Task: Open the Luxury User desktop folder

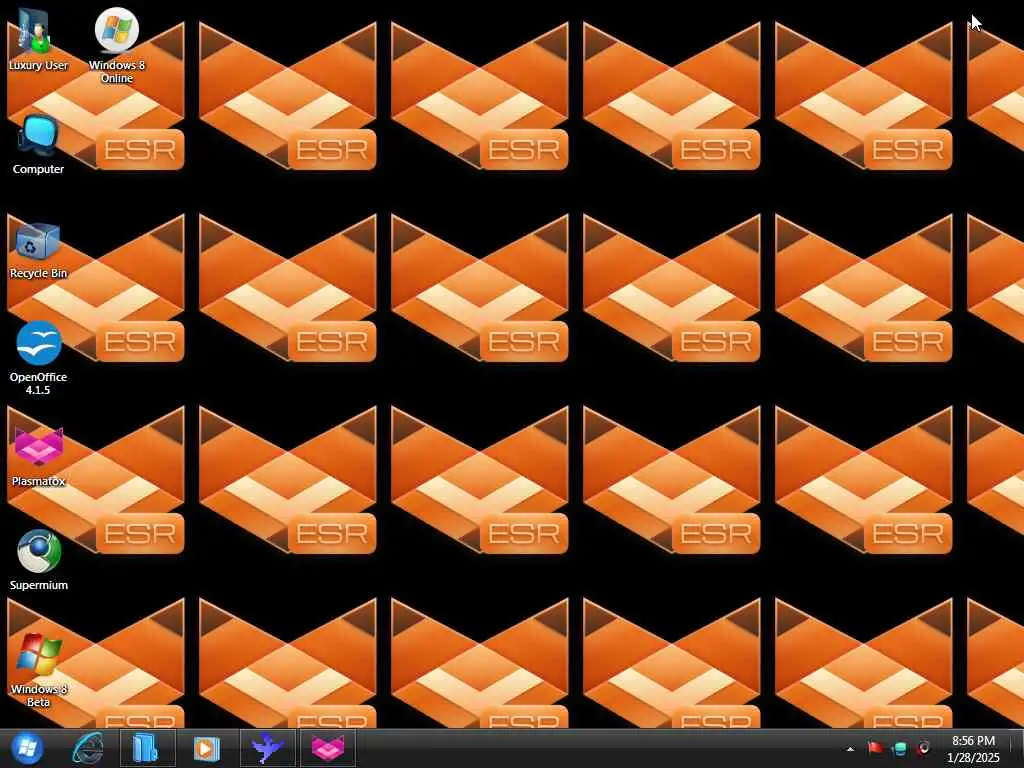Action: click(38, 39)
